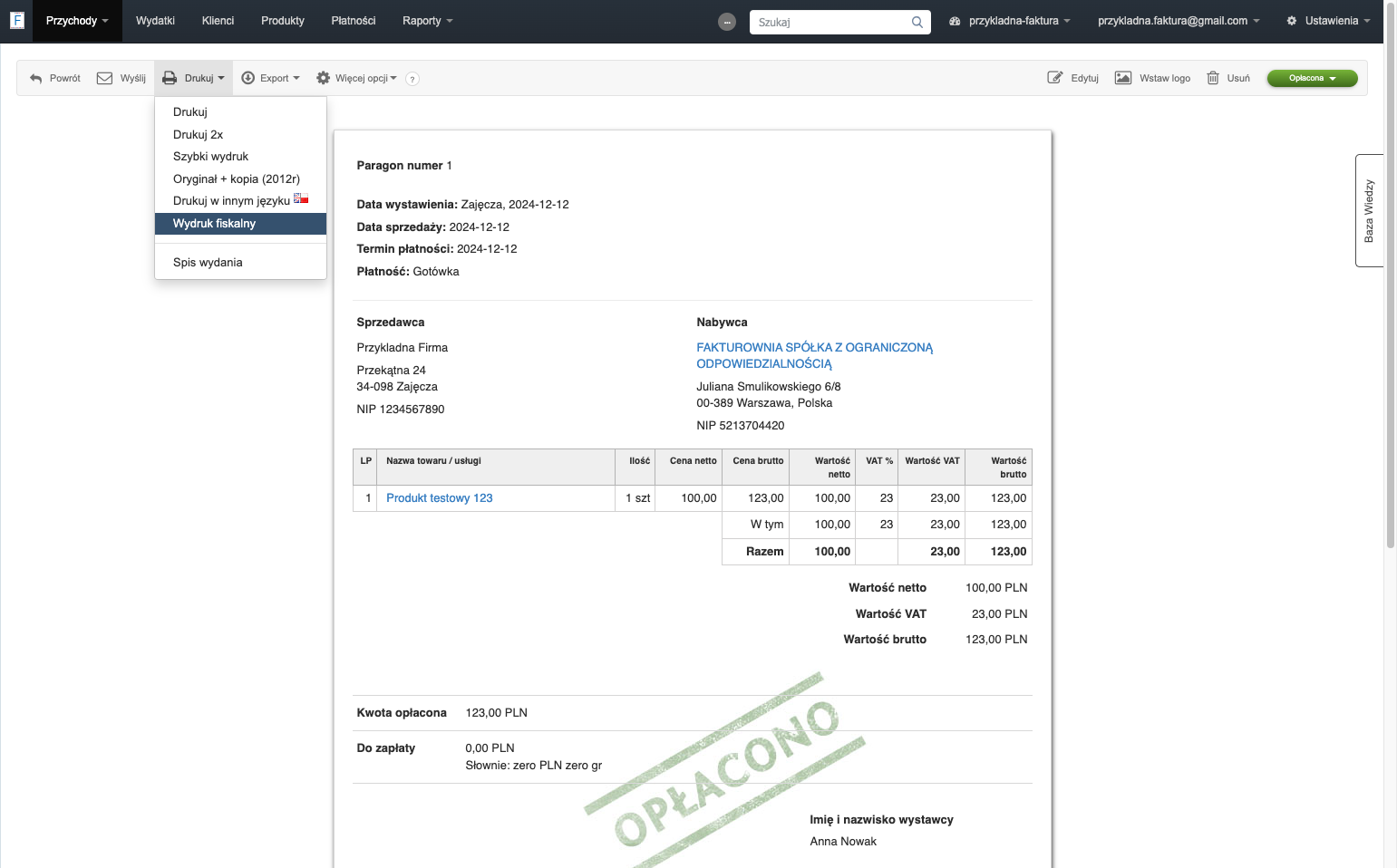
Task: Open the Baza Wiedzy side tab
Action: click(x=1369, y=210)
